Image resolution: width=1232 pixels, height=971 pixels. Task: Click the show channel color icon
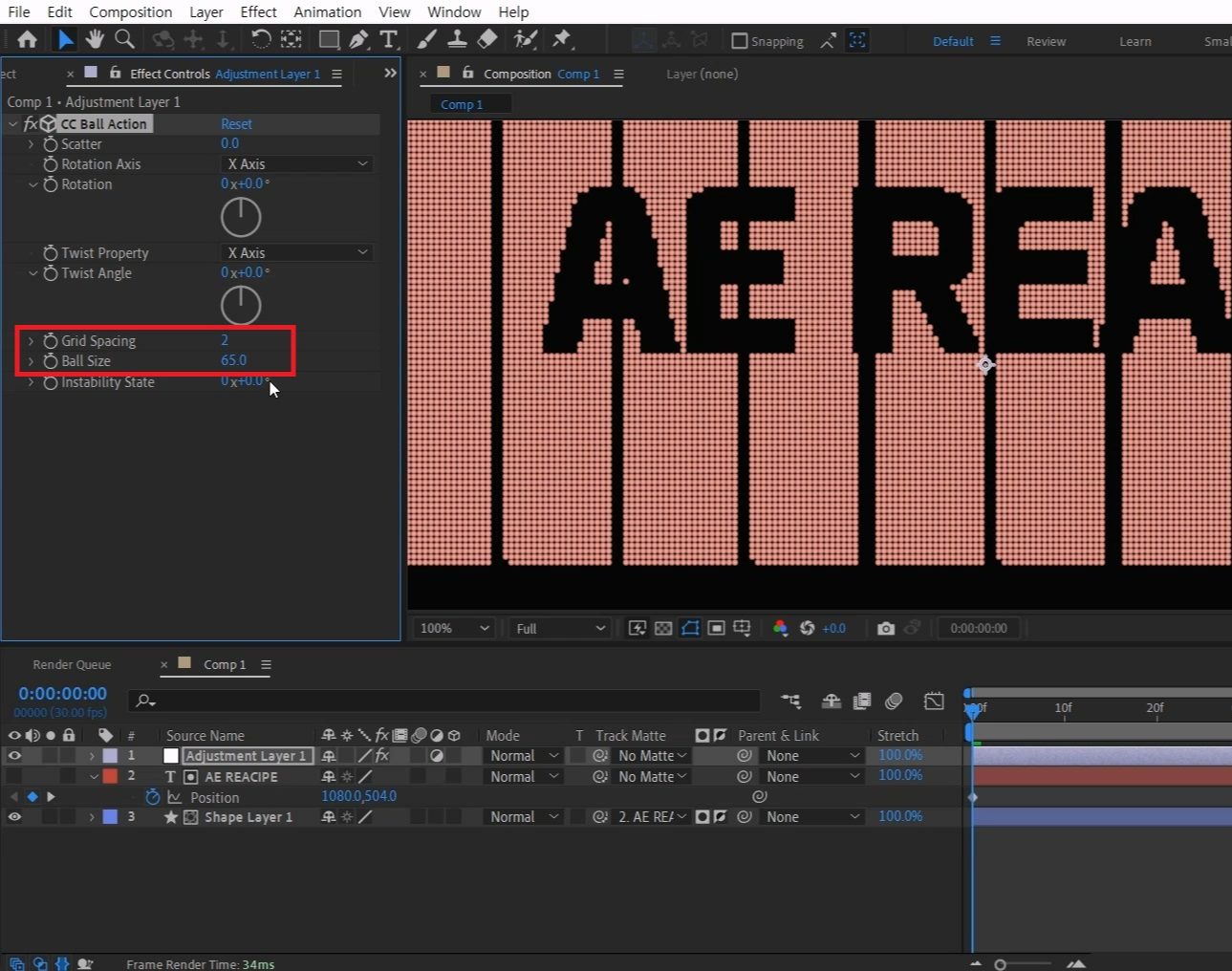(x=780, y=628)
